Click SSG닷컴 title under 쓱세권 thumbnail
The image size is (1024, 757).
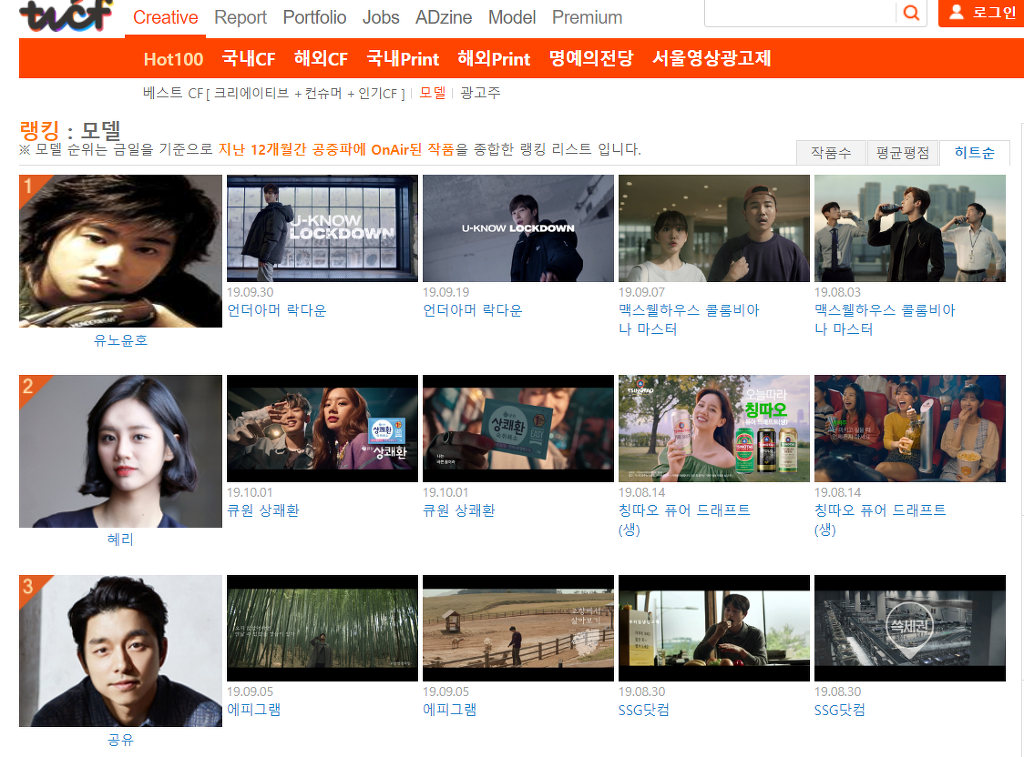click(x=840, y=710)
